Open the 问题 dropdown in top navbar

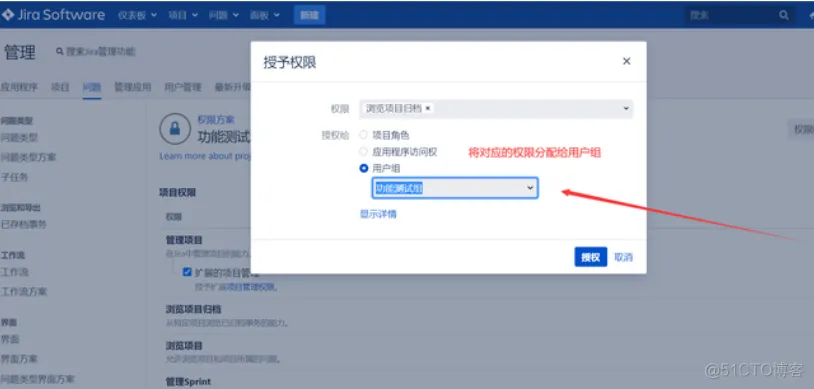(224, 15)
